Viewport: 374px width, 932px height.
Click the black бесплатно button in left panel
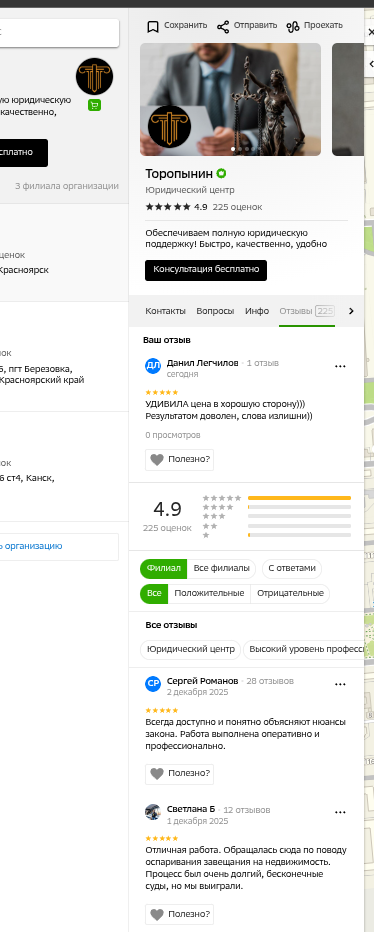point(24,153)
